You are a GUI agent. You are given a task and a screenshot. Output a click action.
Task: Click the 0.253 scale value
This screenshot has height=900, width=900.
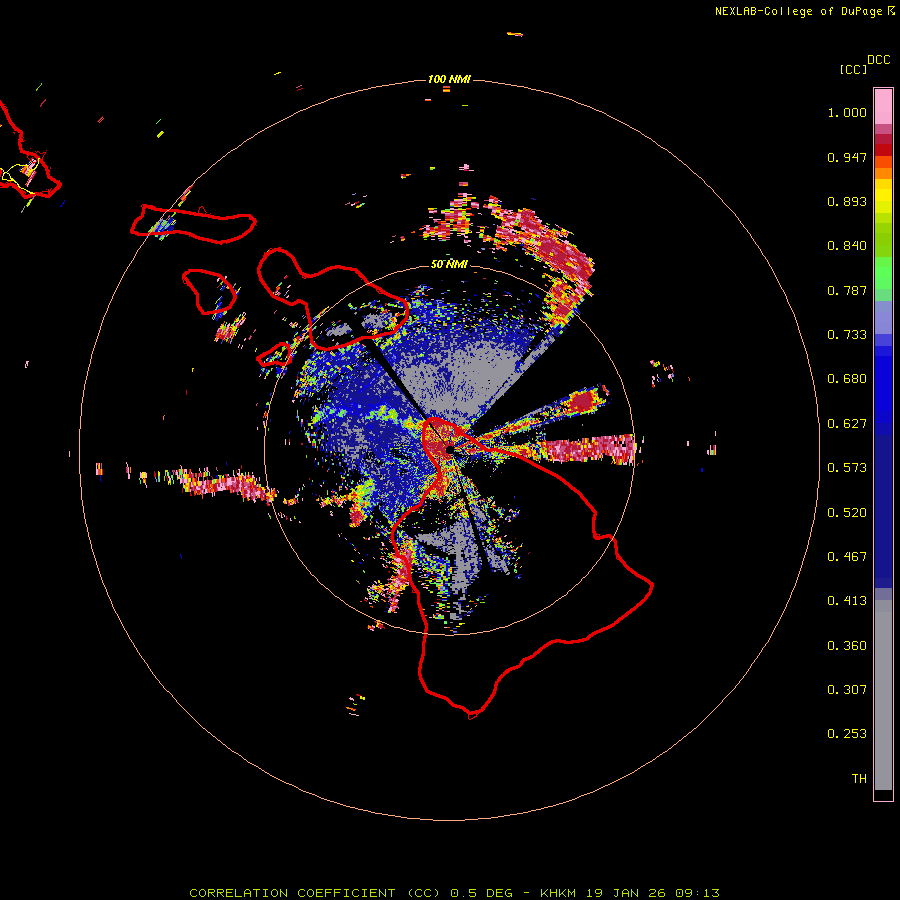point(847,734)
